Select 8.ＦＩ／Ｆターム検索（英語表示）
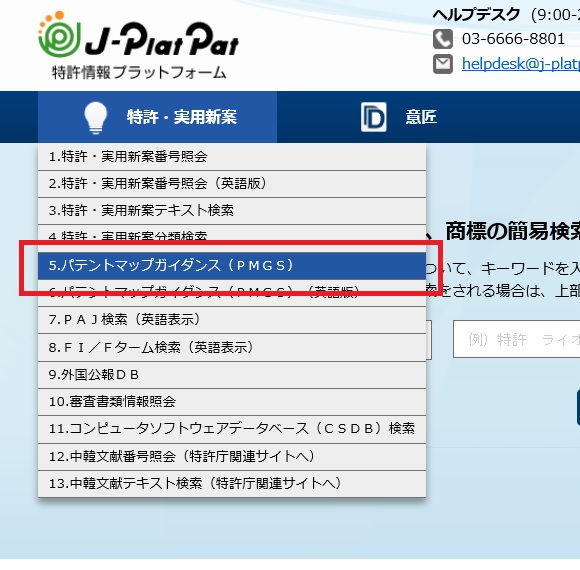This screenshot has width=580, height=570. 232,348
